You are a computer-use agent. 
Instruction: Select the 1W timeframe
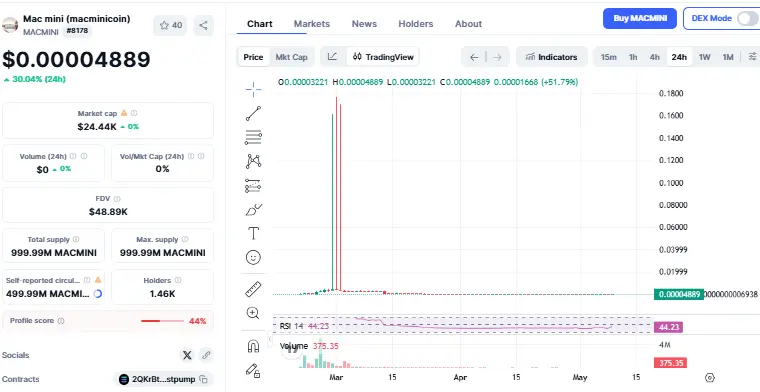tap(704, 57)
